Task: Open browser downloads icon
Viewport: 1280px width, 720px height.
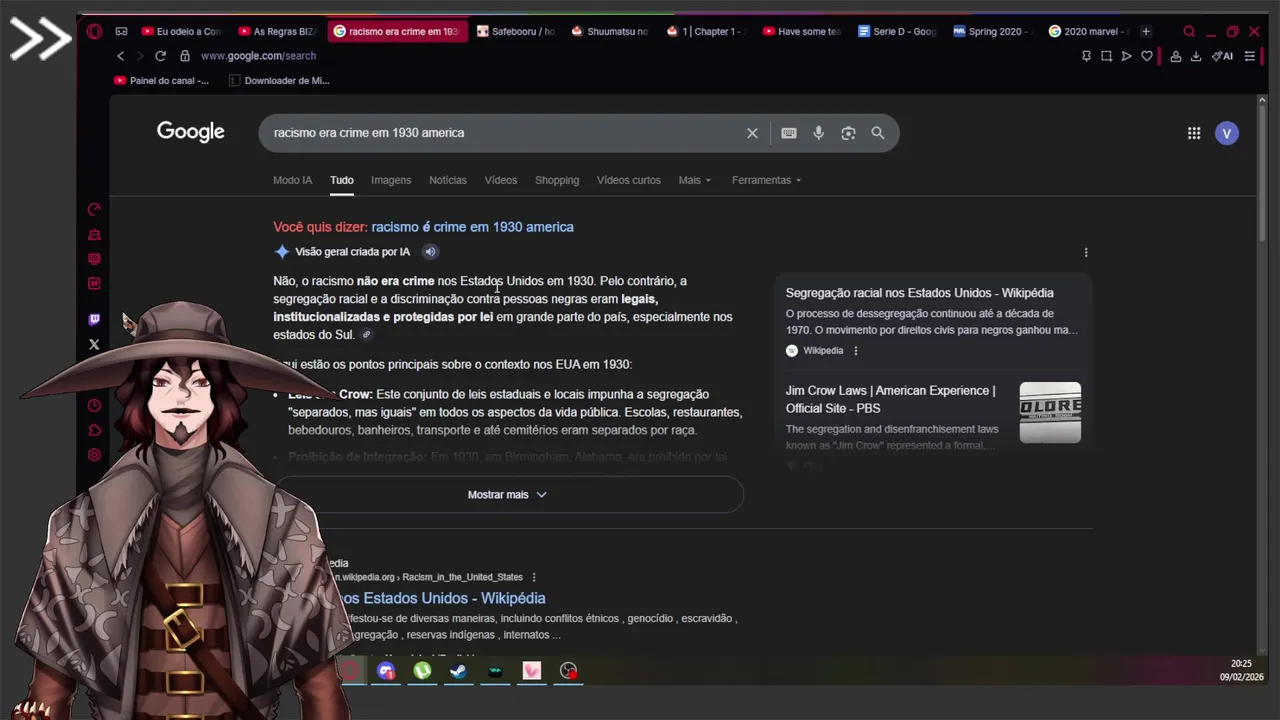Action: click(1195, 56)
